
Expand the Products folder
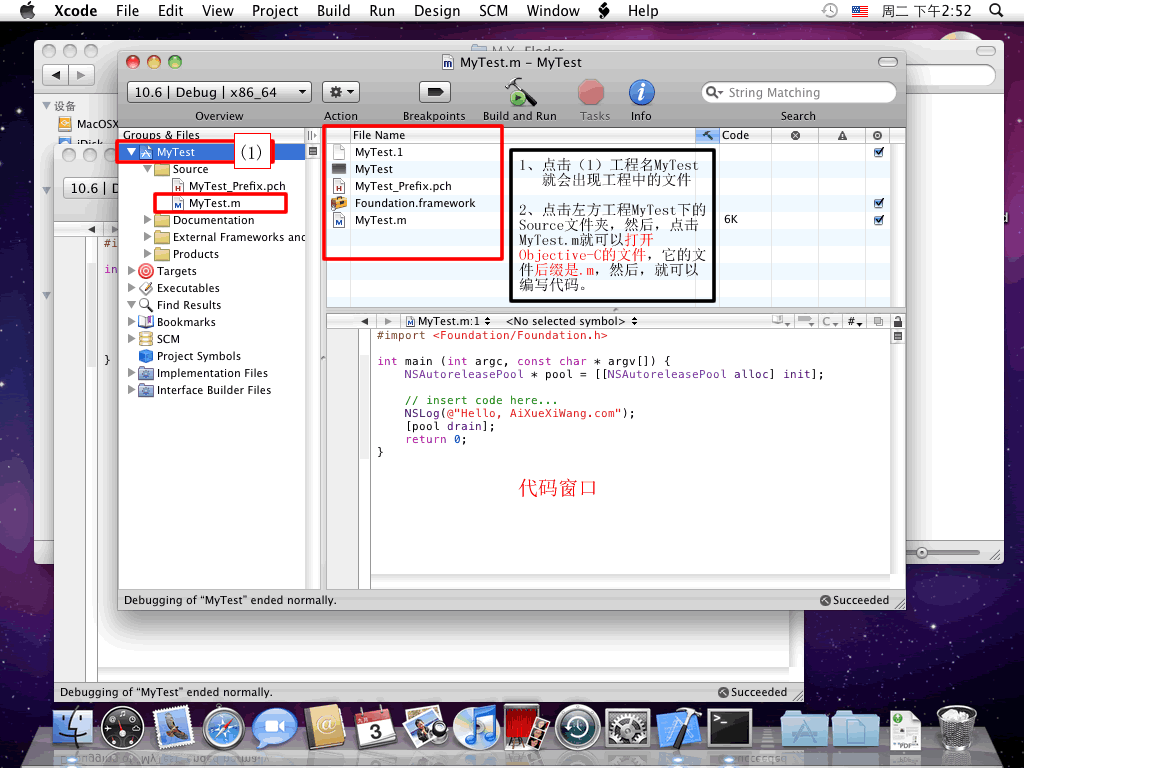click(x=148, y=254)
